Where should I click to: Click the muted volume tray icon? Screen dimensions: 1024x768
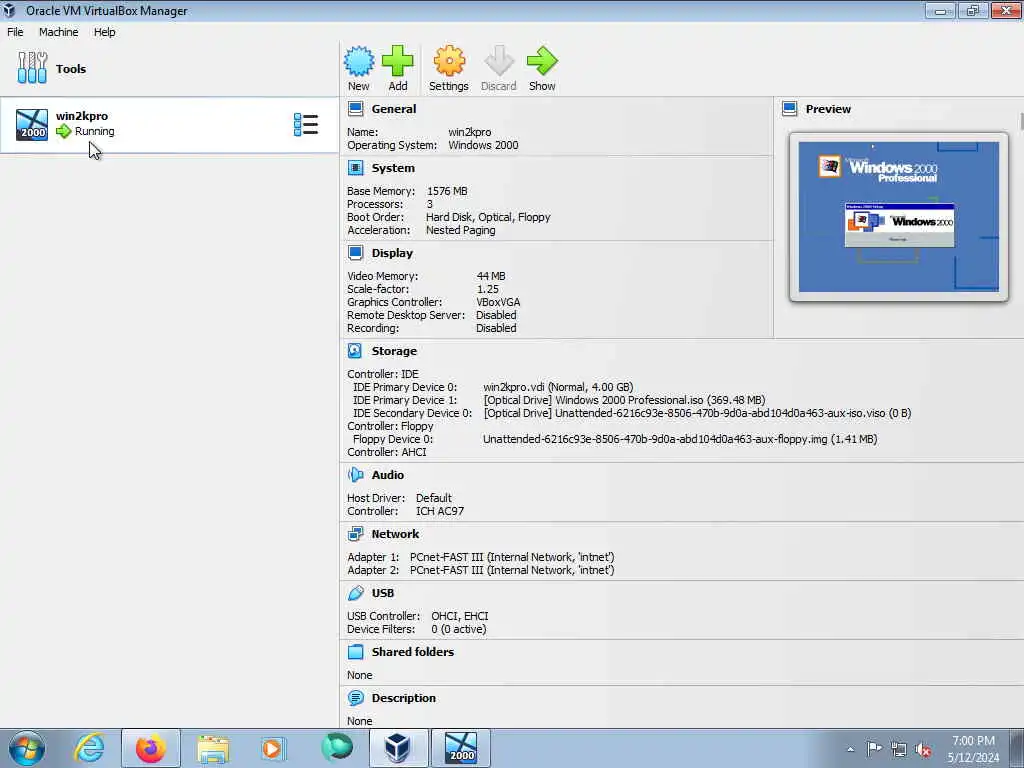point(923,749)
